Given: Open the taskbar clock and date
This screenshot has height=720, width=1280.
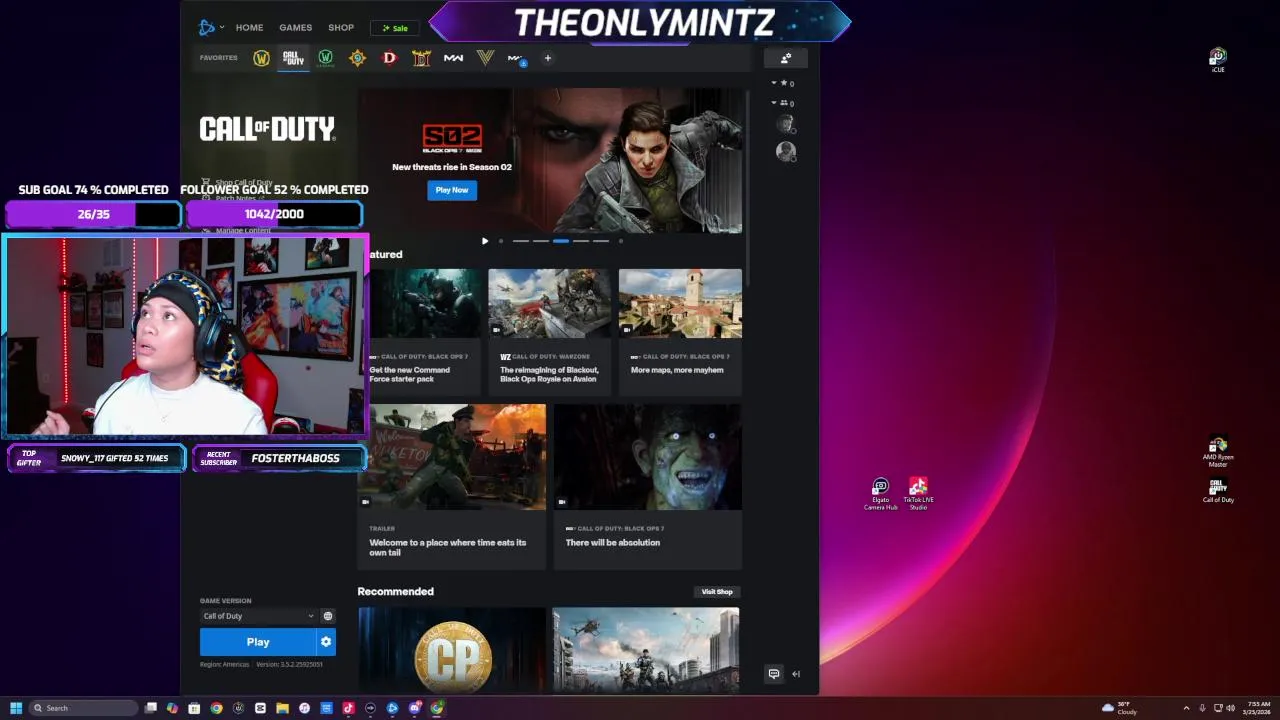Looking at the screenshot, I should pos(1257,708).
